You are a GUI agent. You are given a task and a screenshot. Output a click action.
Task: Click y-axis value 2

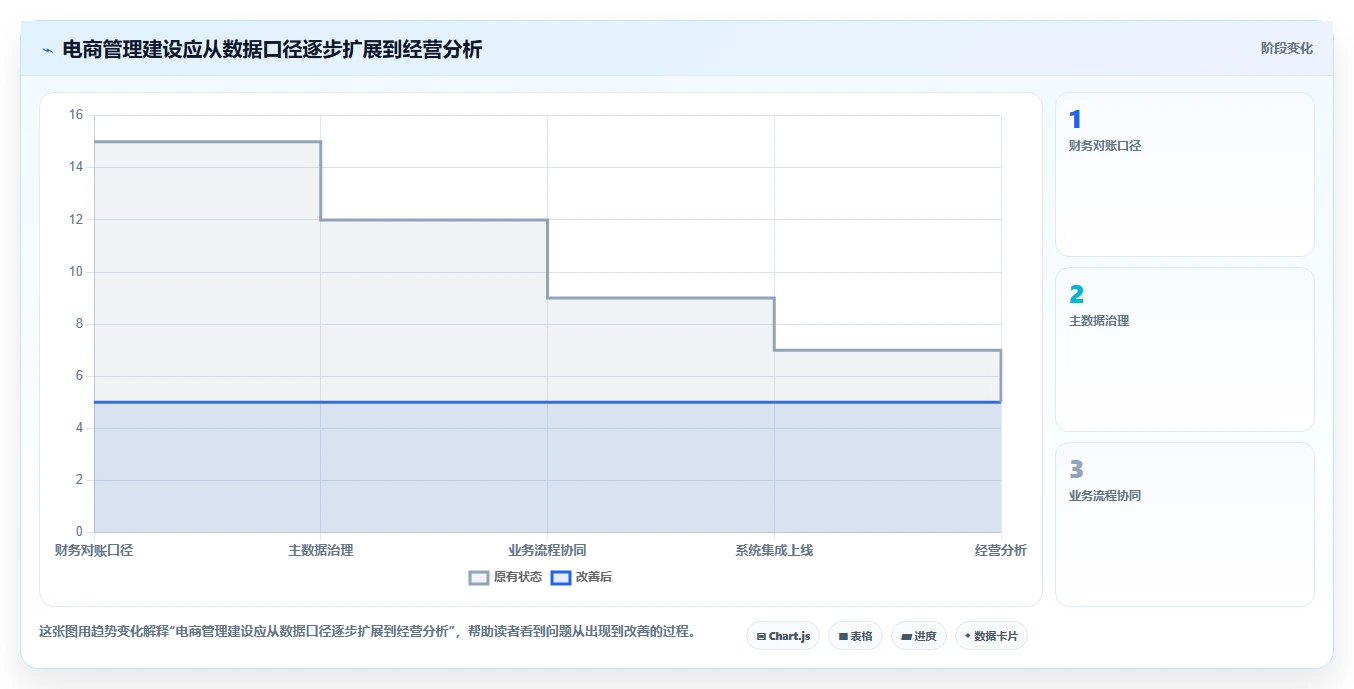click(80, 480)
